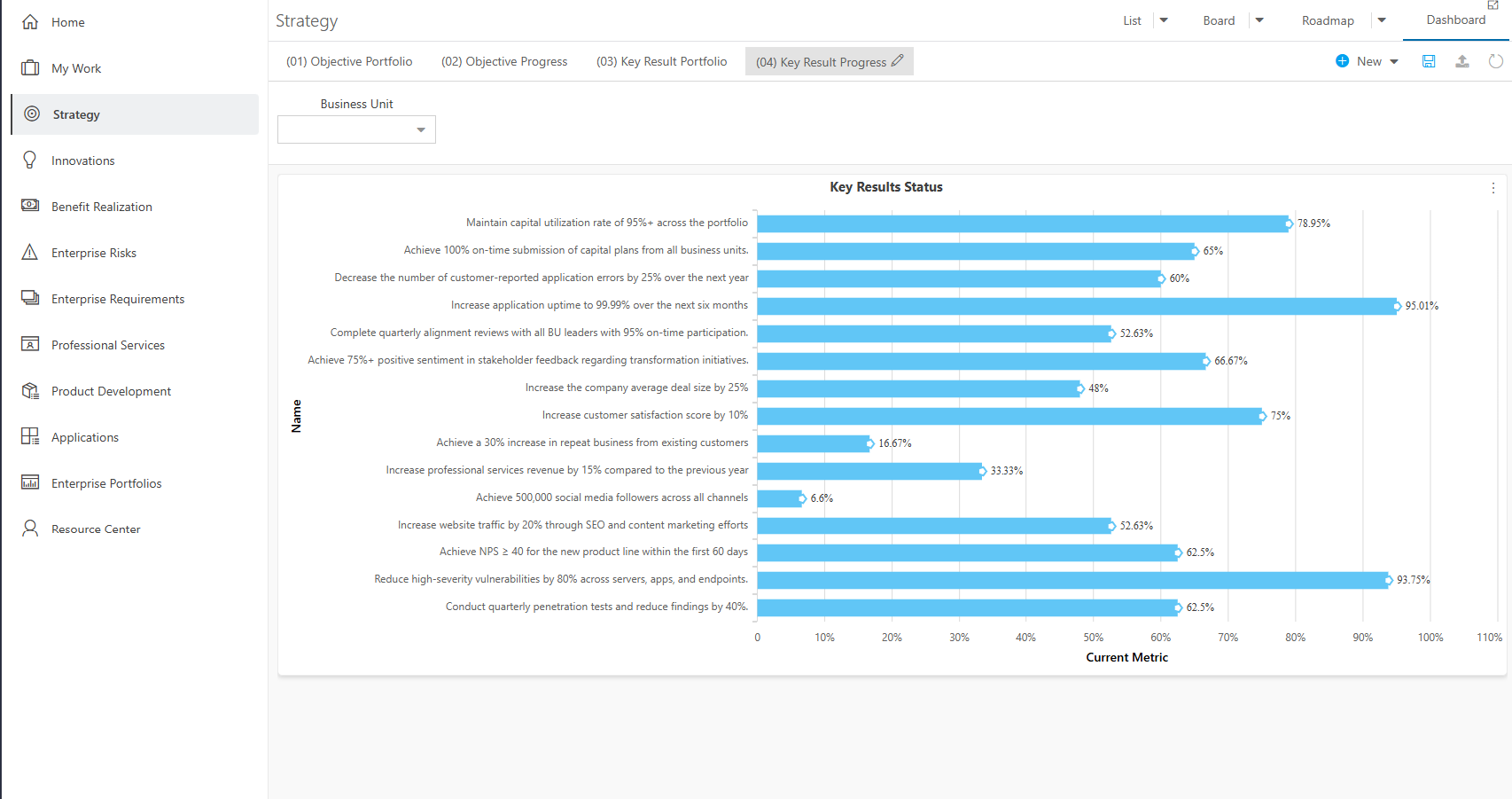Viewport: 1512px width, 799px height.
Task: Click the 'Increase customer satisfaction score by 10%' label
Action: [x=645, y=415]
